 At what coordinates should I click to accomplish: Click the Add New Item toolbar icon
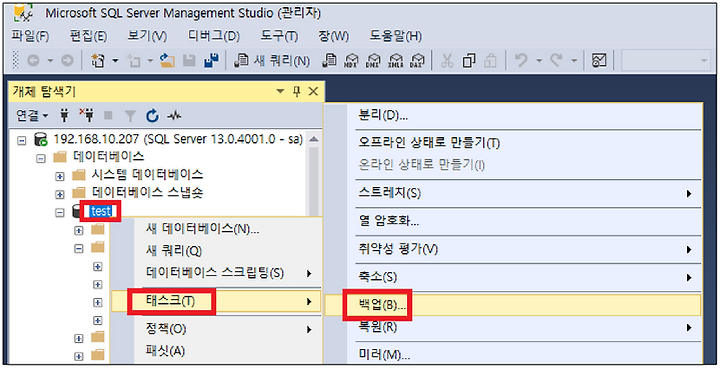pos(134,61)
